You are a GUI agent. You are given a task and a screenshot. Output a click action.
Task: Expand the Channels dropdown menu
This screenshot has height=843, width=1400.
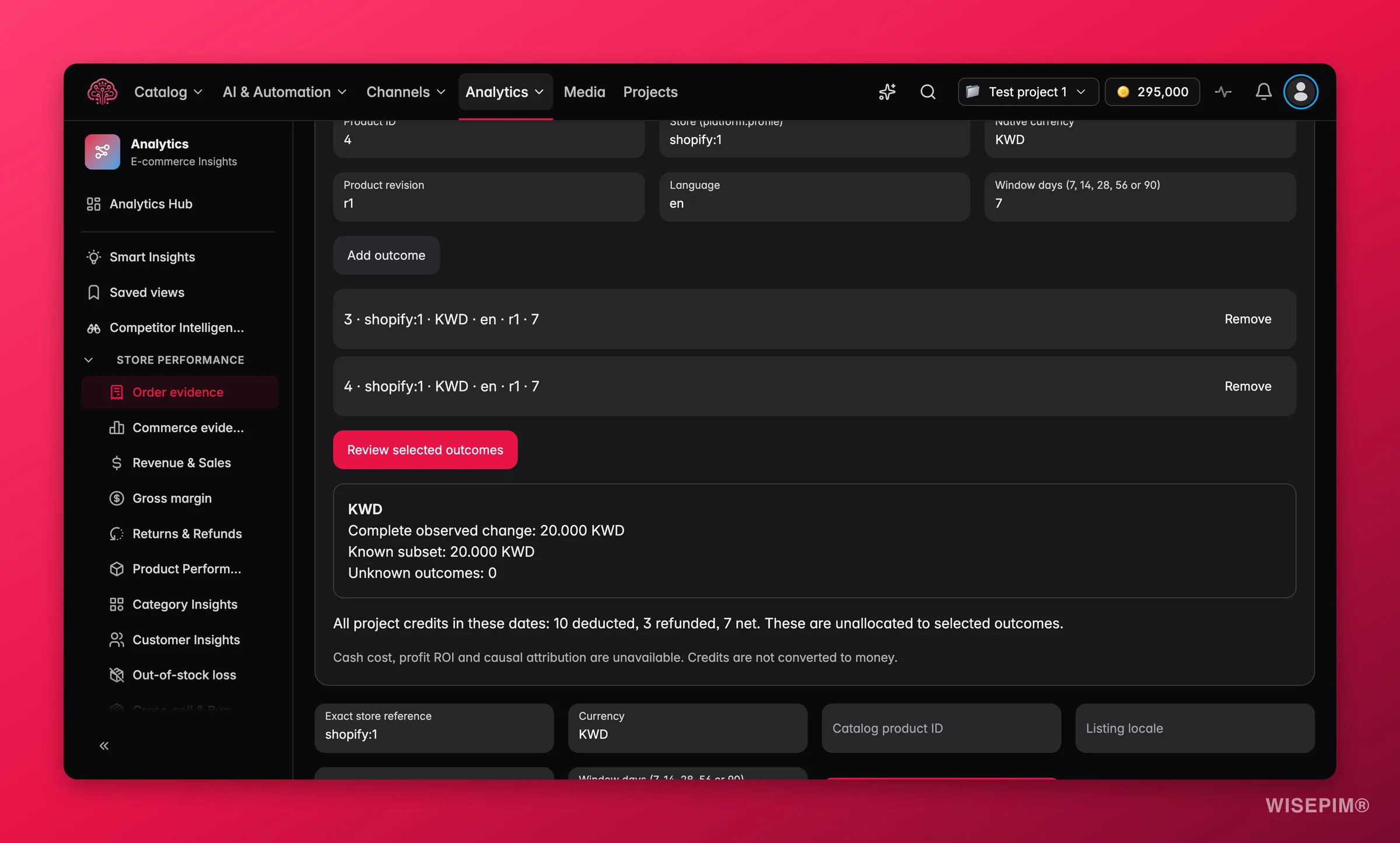point(405,92)
